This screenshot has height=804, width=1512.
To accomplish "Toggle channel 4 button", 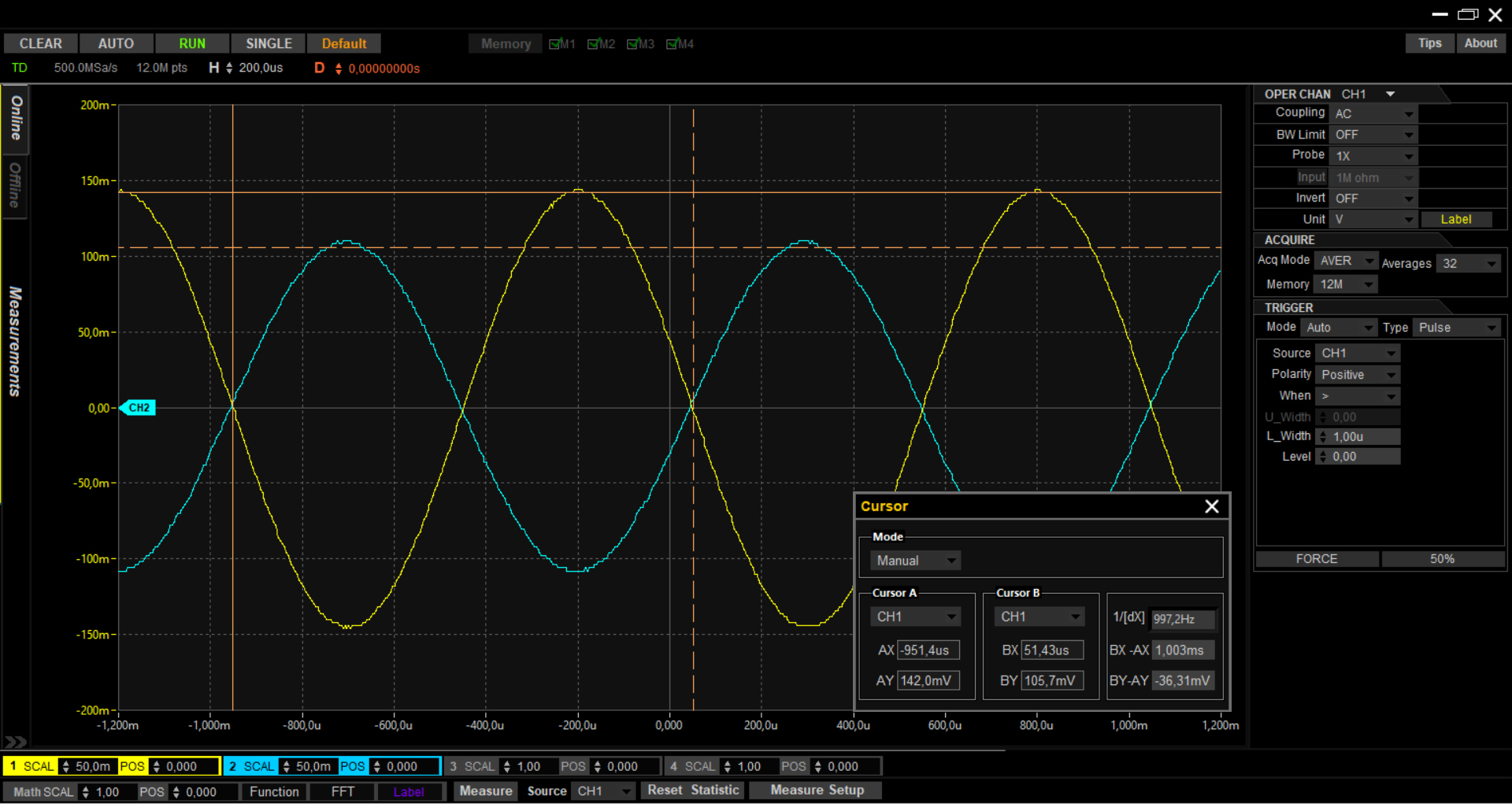I will coord(673,766).
